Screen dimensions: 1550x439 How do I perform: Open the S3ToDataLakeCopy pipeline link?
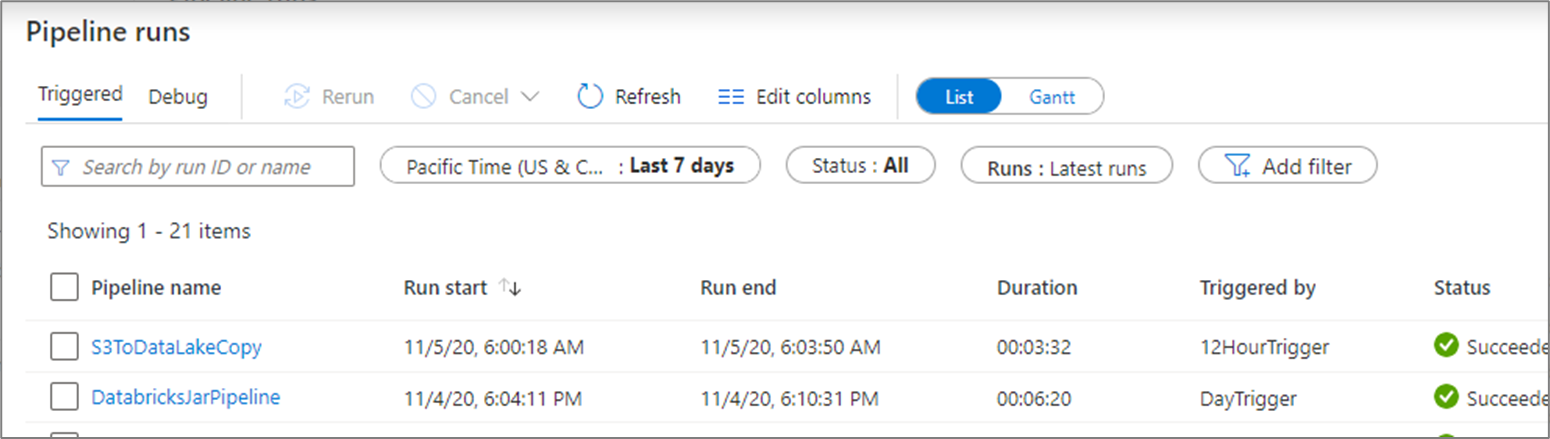[176, 347]
